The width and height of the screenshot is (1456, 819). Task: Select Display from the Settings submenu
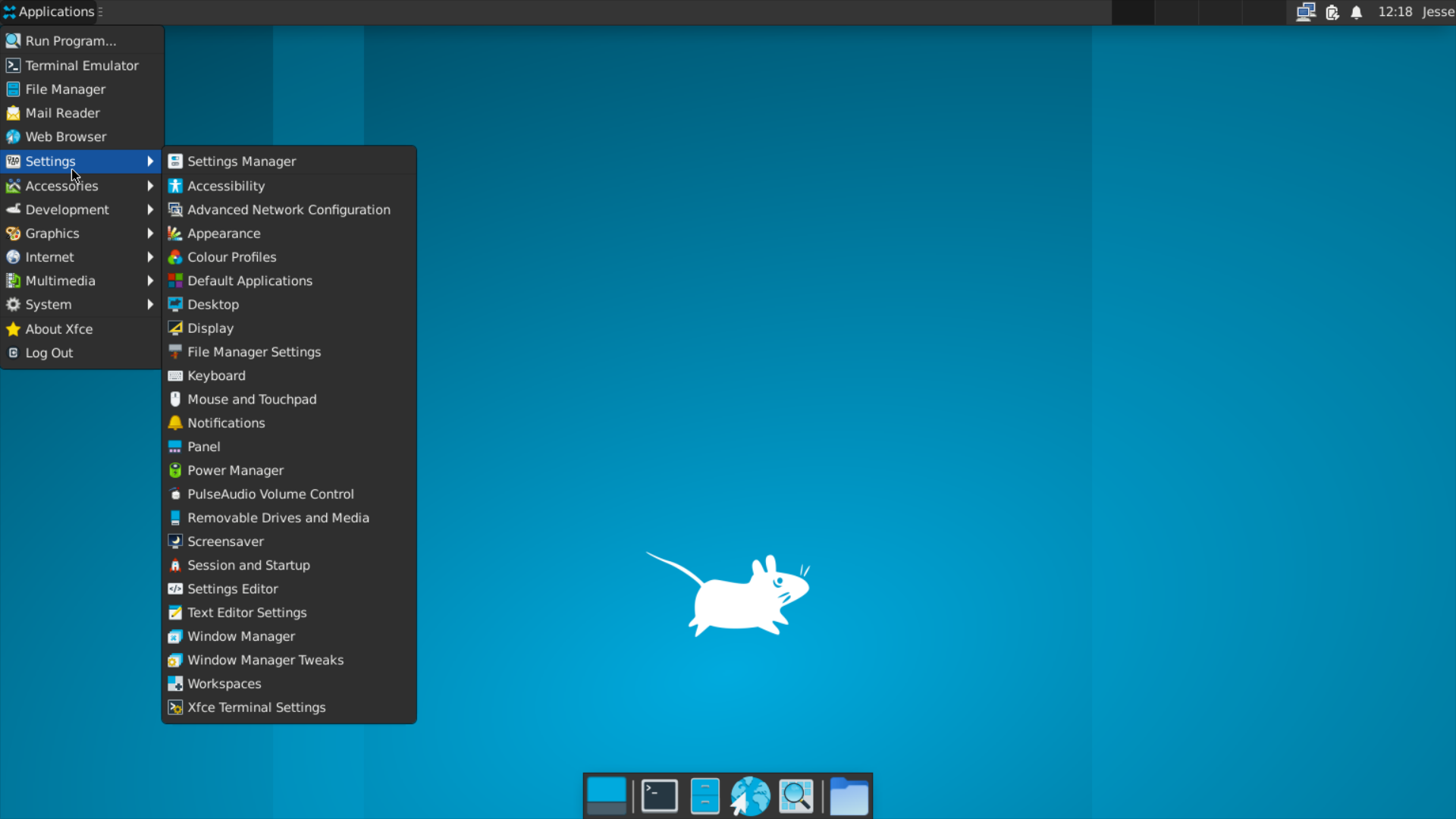pyautogui.click(x=289, y=328)
